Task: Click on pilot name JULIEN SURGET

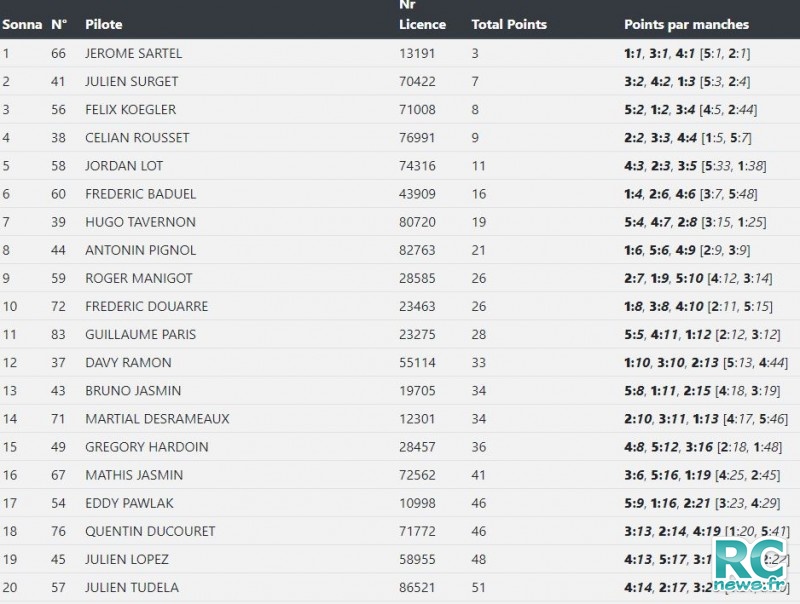Action: (x=132, y=82)
